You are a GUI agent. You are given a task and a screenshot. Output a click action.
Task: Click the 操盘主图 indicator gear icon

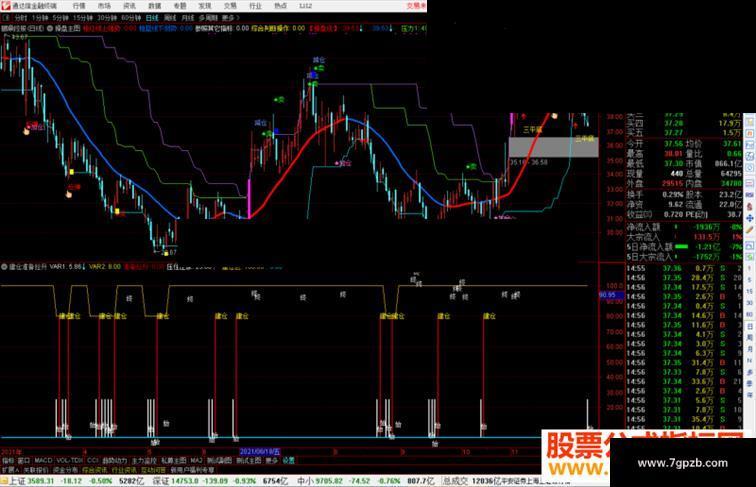tap(50, 28)
